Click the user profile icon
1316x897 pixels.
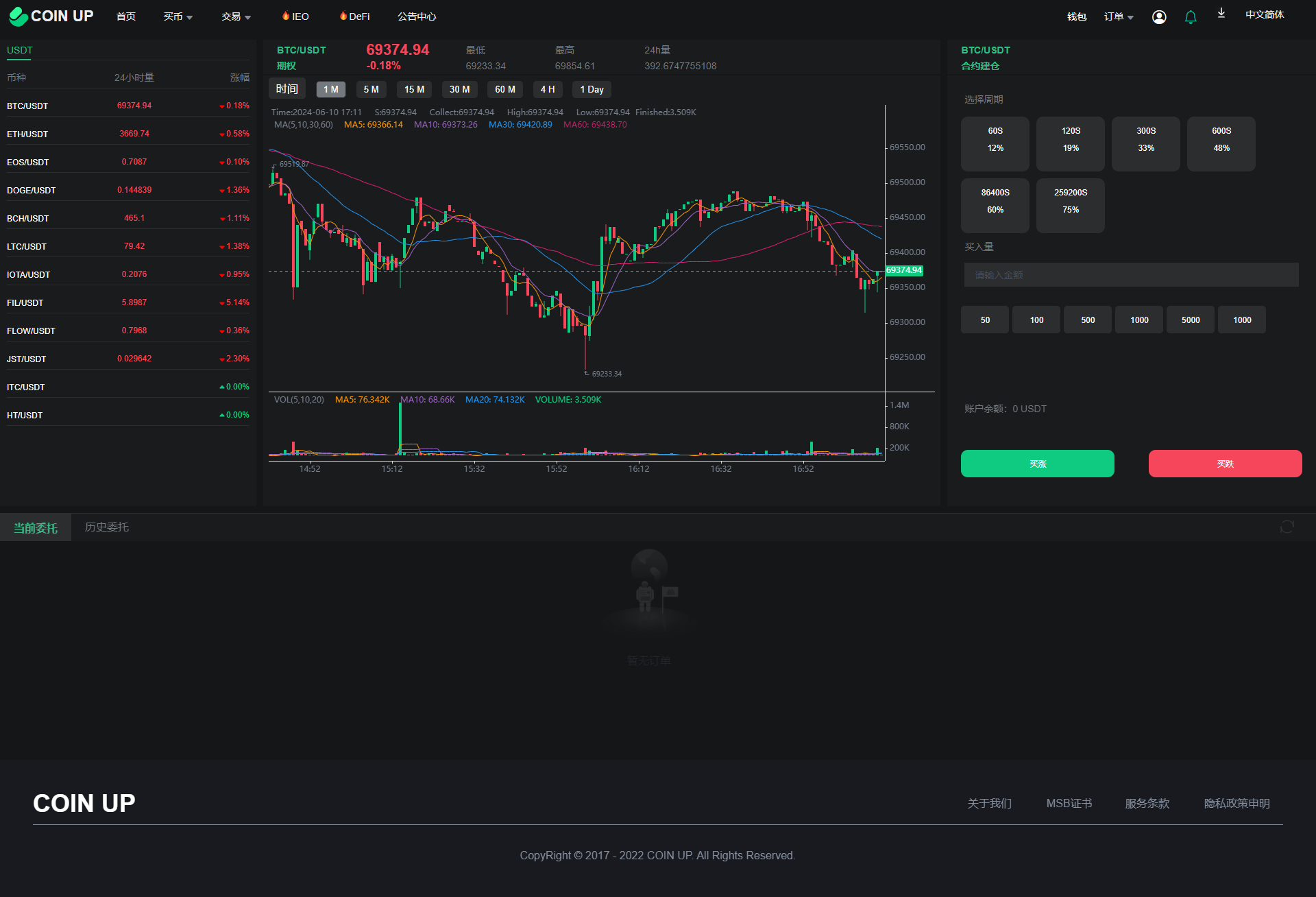(x=1159, y=17)
